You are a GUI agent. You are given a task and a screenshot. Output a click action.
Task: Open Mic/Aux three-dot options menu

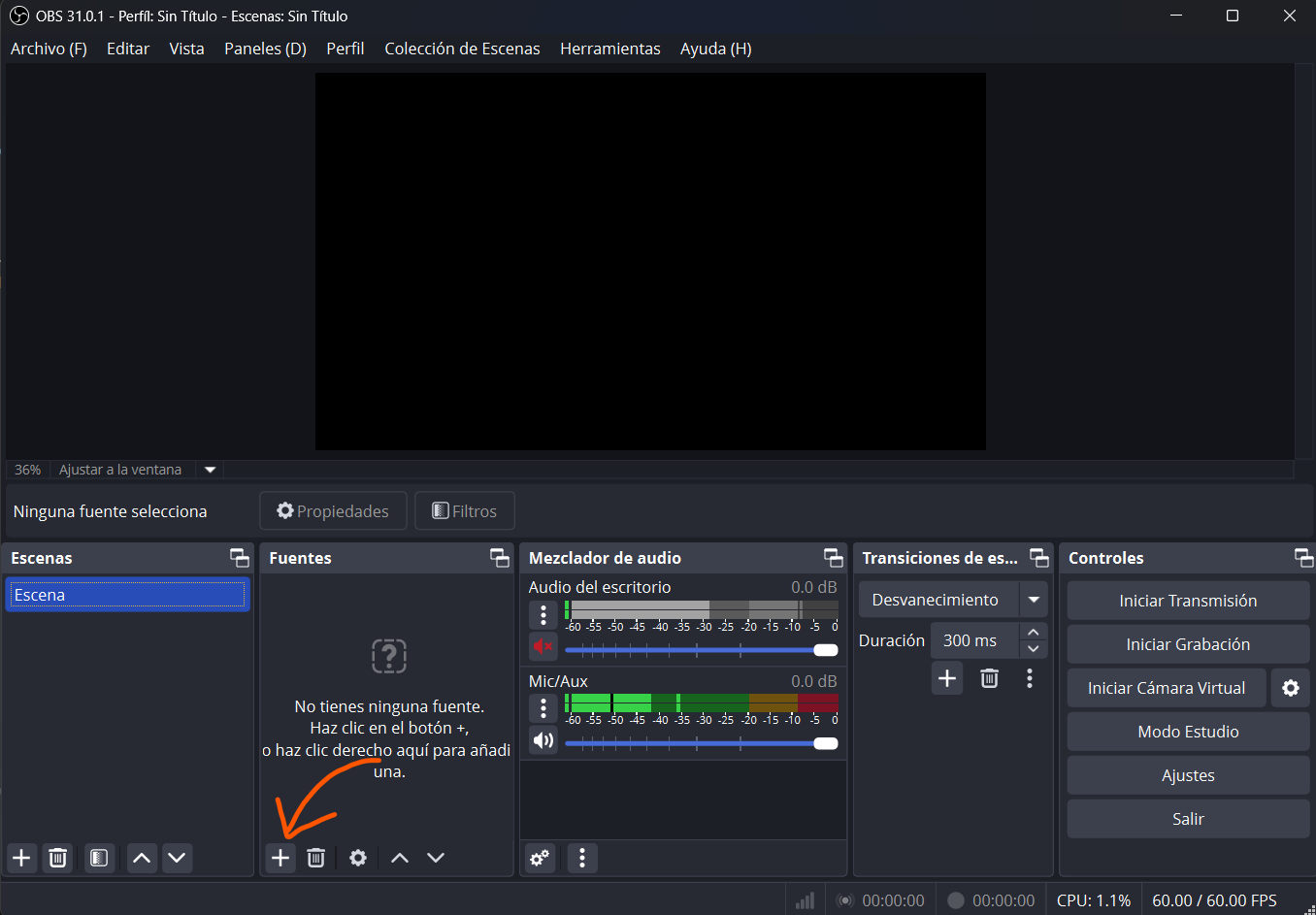(543, 708)
